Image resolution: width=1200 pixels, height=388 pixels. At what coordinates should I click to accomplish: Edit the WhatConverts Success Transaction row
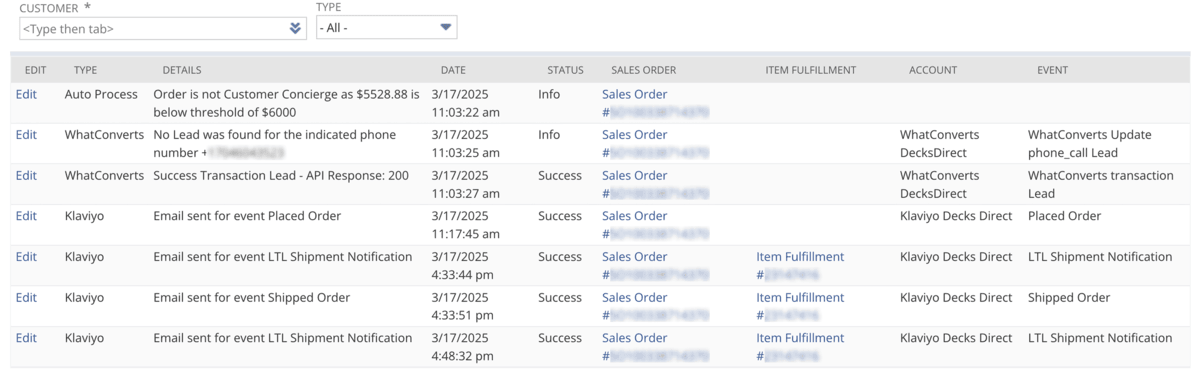[x=26, y=175]
